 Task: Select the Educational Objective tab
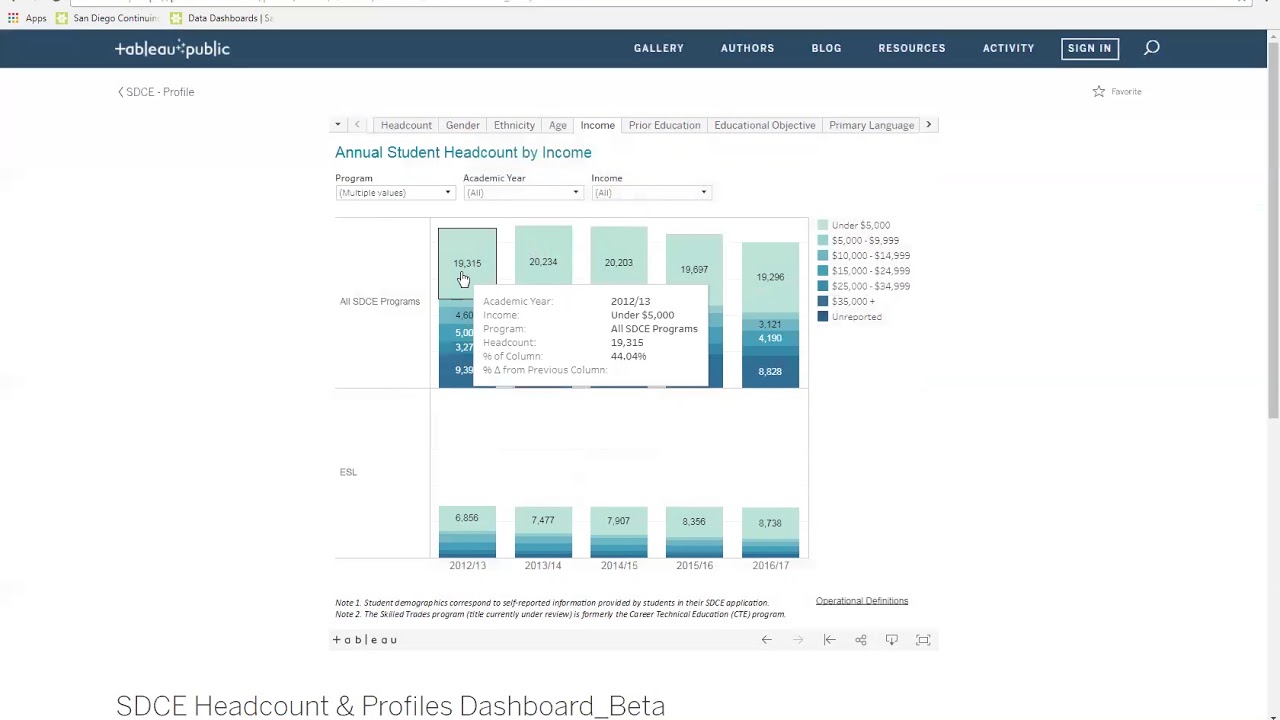coord(765,125)
